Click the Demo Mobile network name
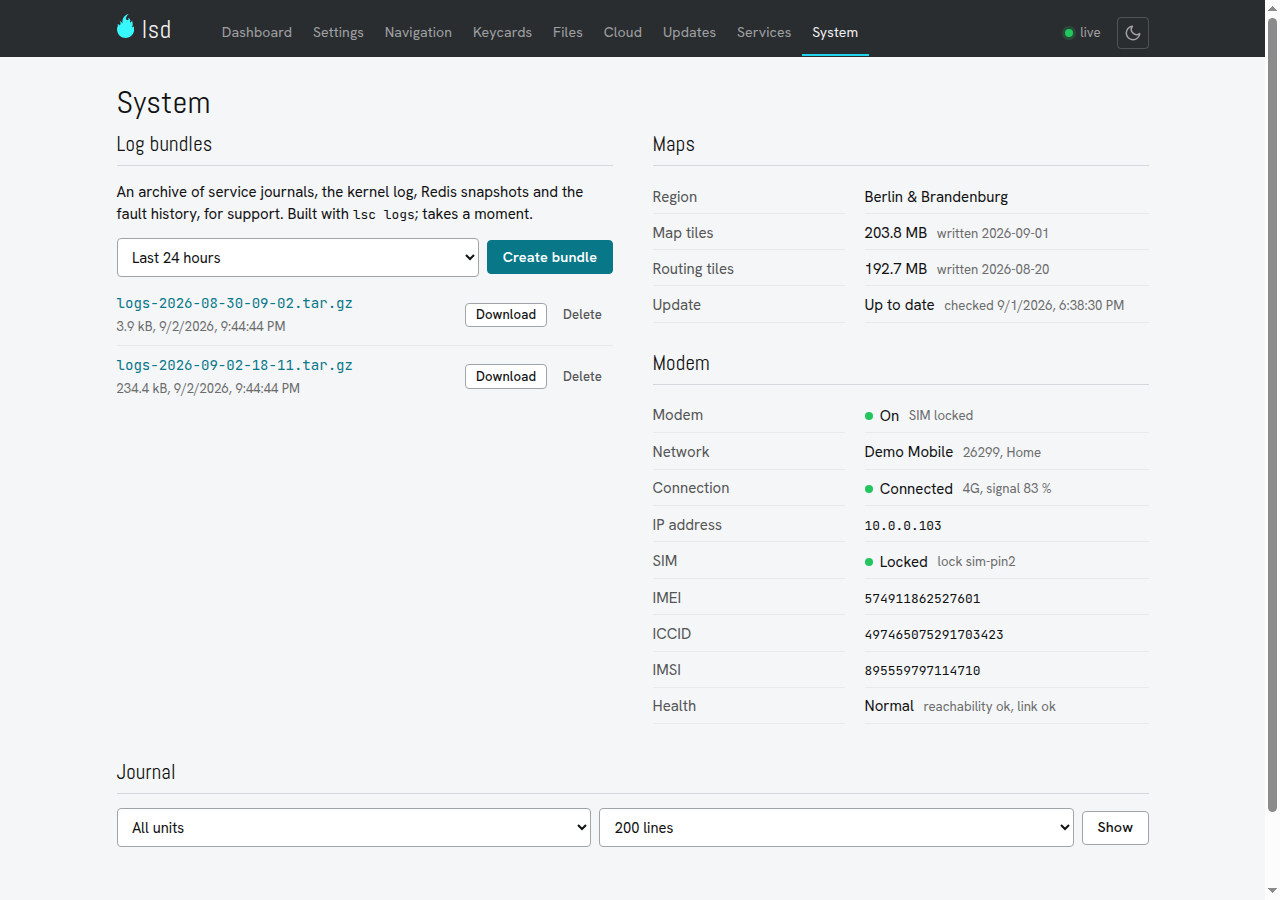This screenshot has width=1280, height=900. [909, 452]
